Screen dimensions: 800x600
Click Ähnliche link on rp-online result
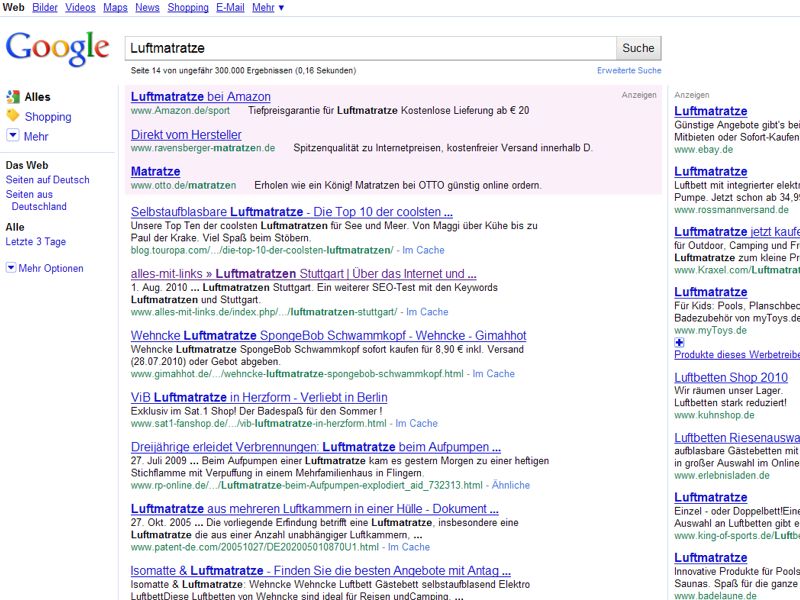click(511, 485)
